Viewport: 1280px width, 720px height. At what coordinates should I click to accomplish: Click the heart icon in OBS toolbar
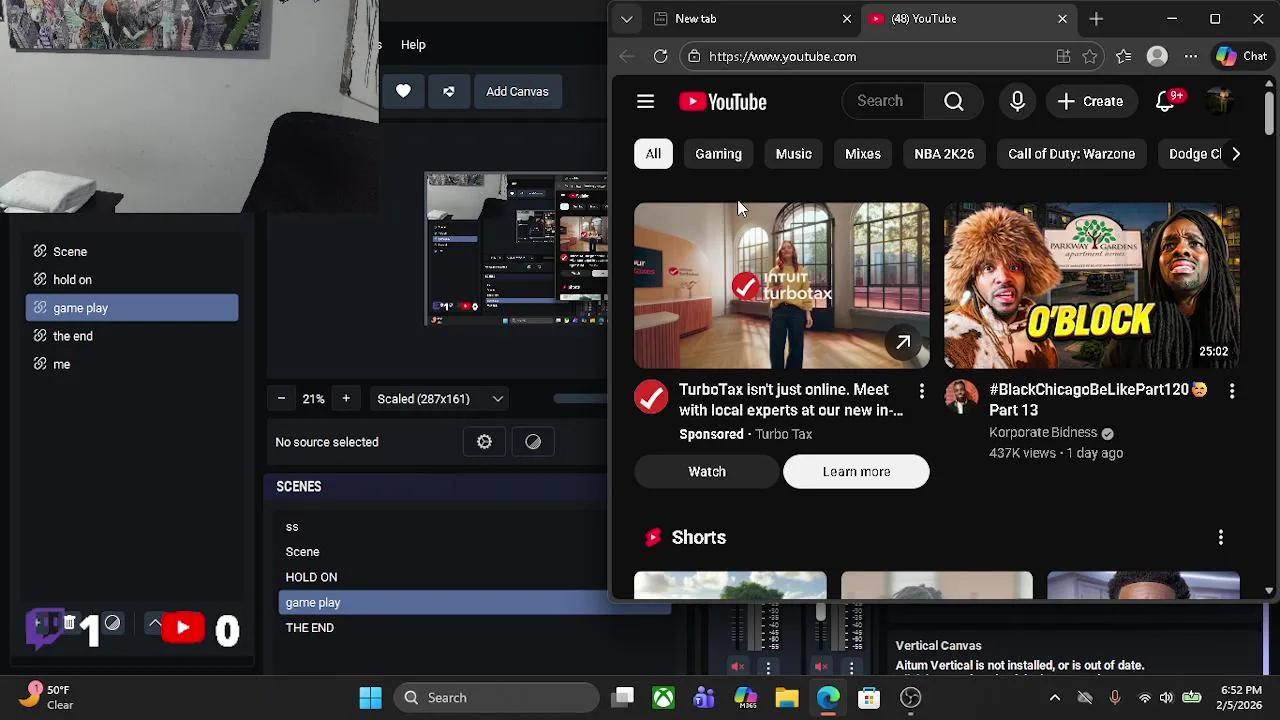403,91
